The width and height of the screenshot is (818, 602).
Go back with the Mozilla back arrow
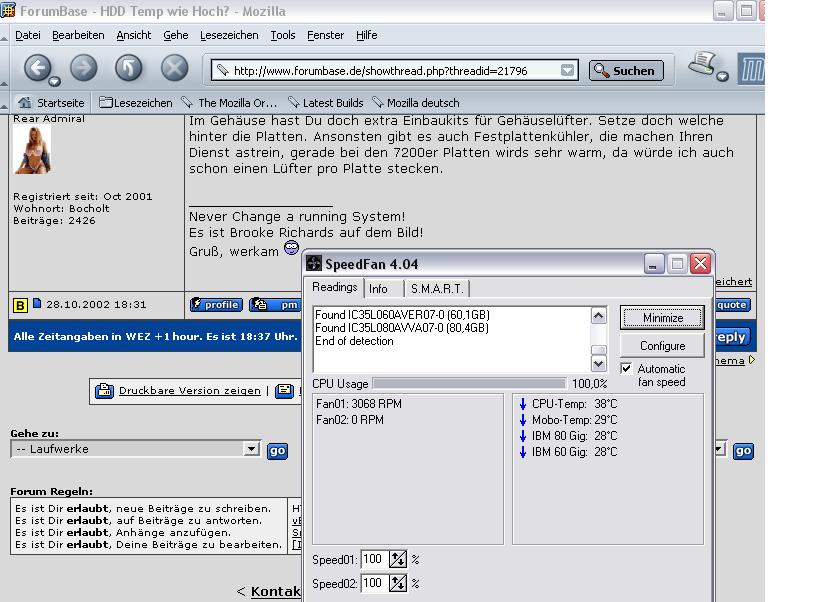(x=37, y=67)
